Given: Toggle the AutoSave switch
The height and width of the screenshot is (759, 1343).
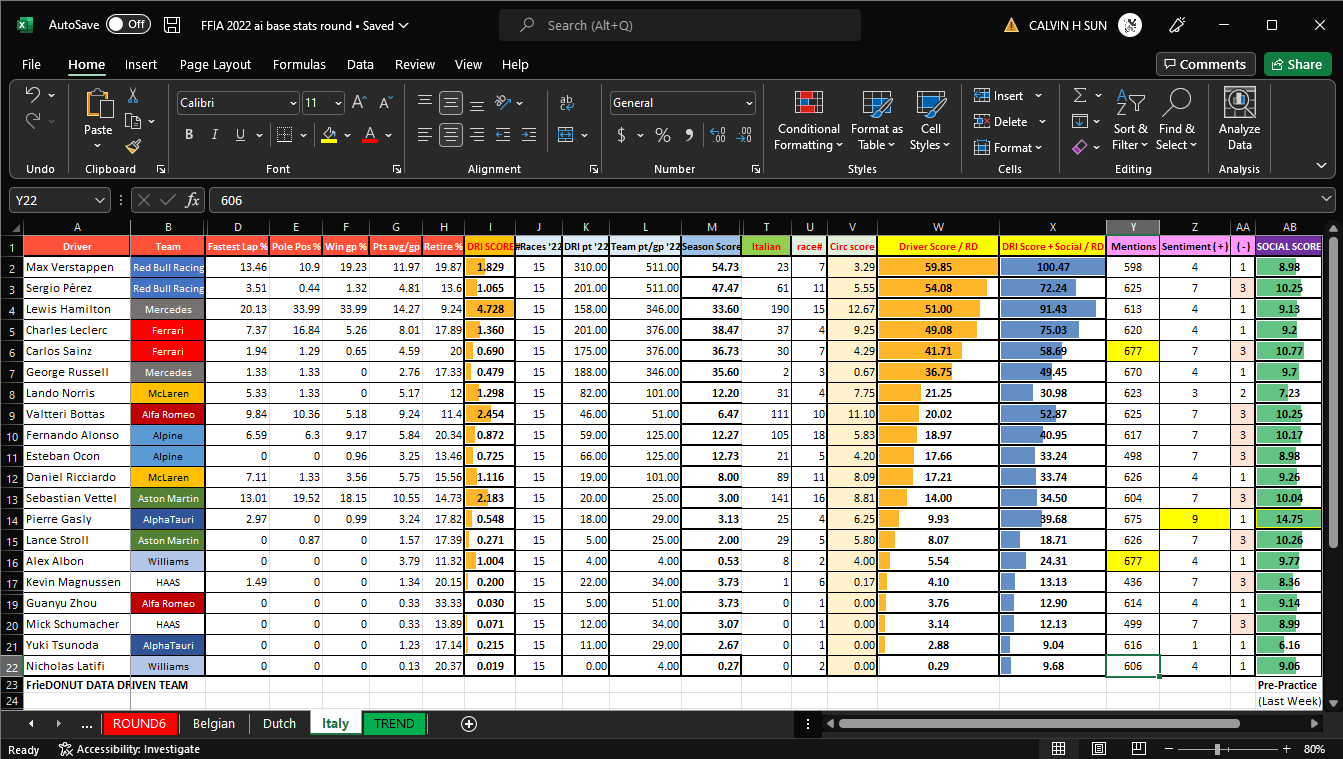Looking at the screenshot, I should pos(128,25).
